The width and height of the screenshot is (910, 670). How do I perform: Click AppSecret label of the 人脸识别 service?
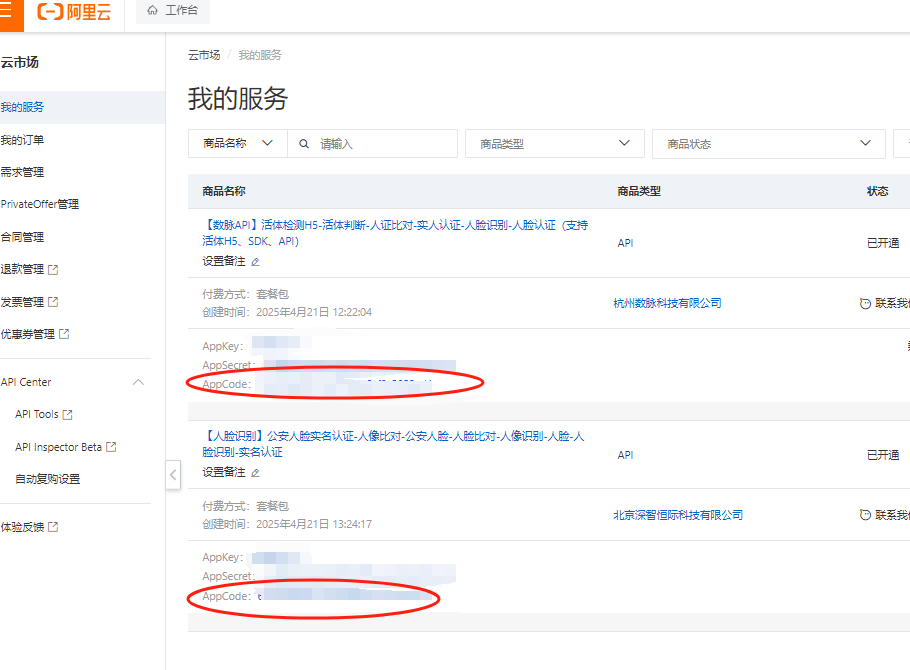click(228, 577)
